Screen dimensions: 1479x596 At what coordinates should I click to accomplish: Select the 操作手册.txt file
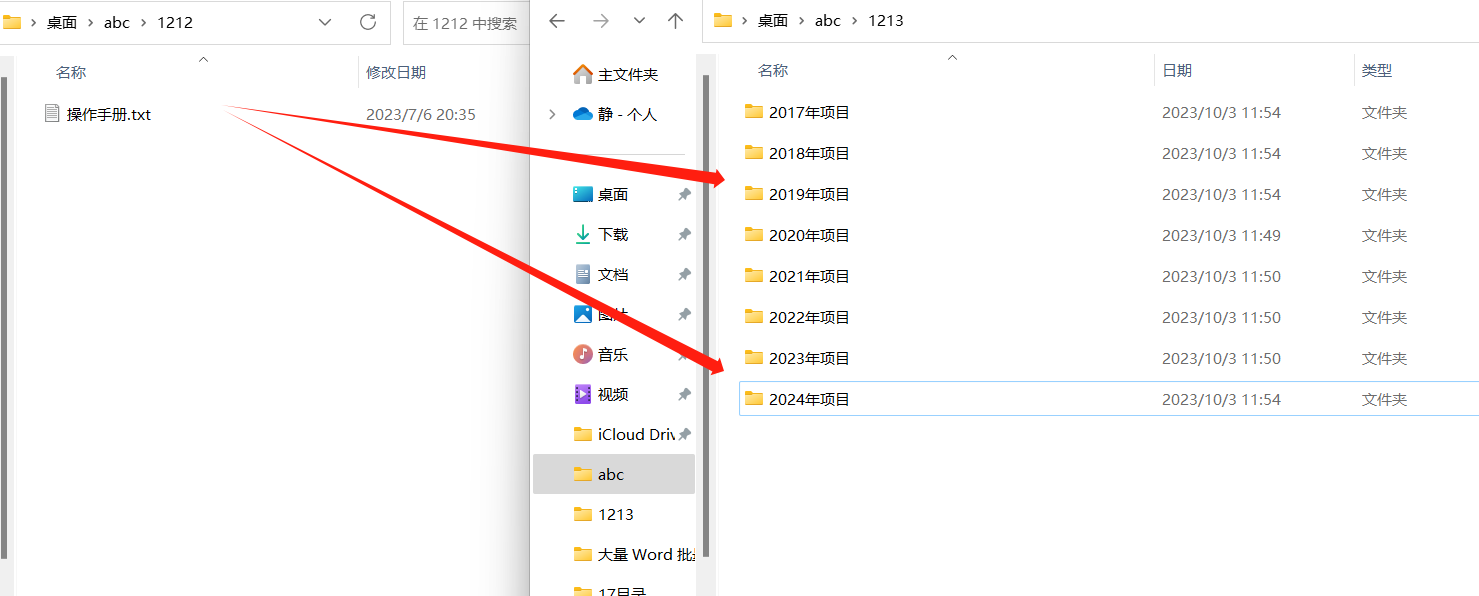click(x=105, y=114)
